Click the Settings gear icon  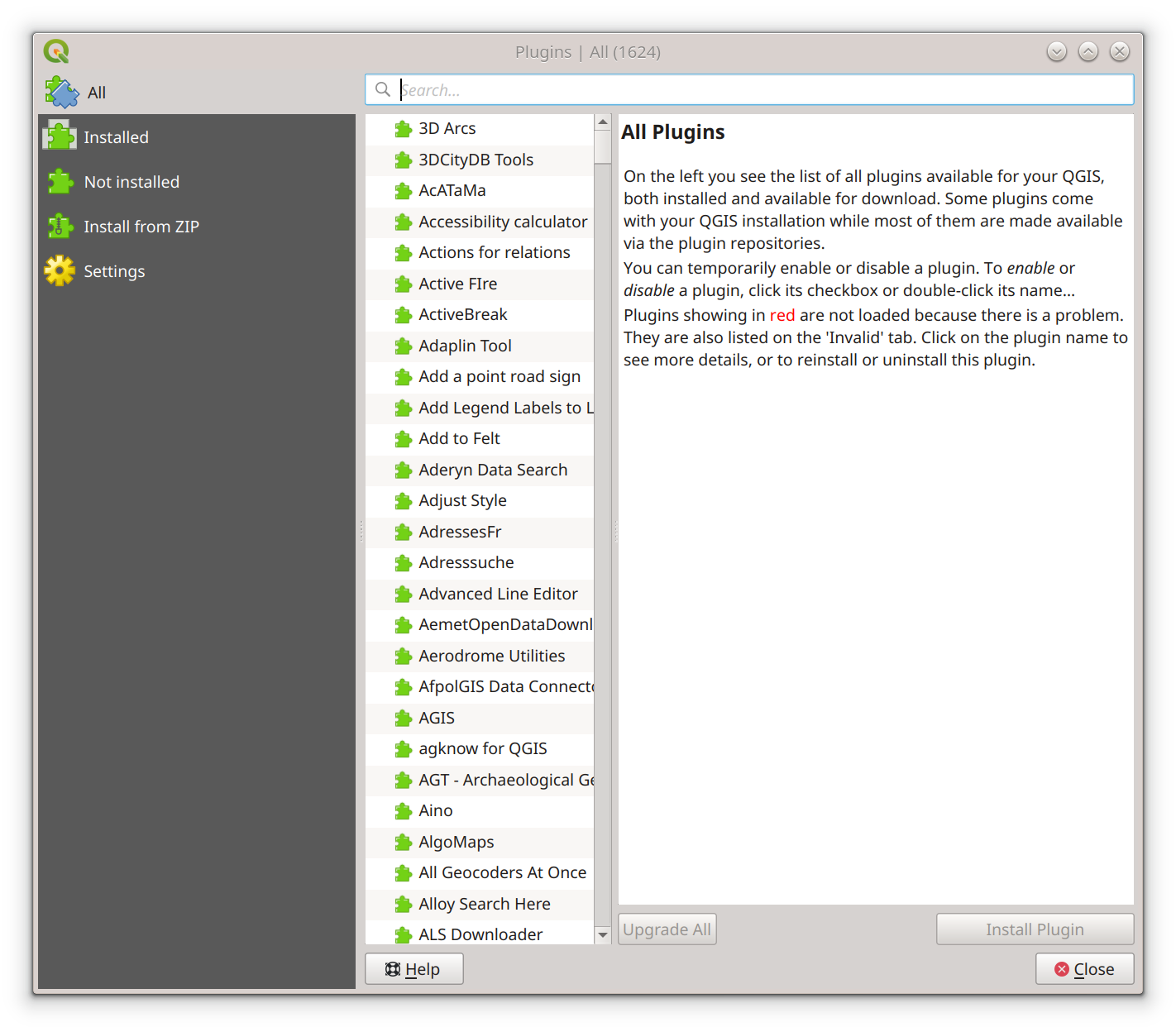pos(60,270)
